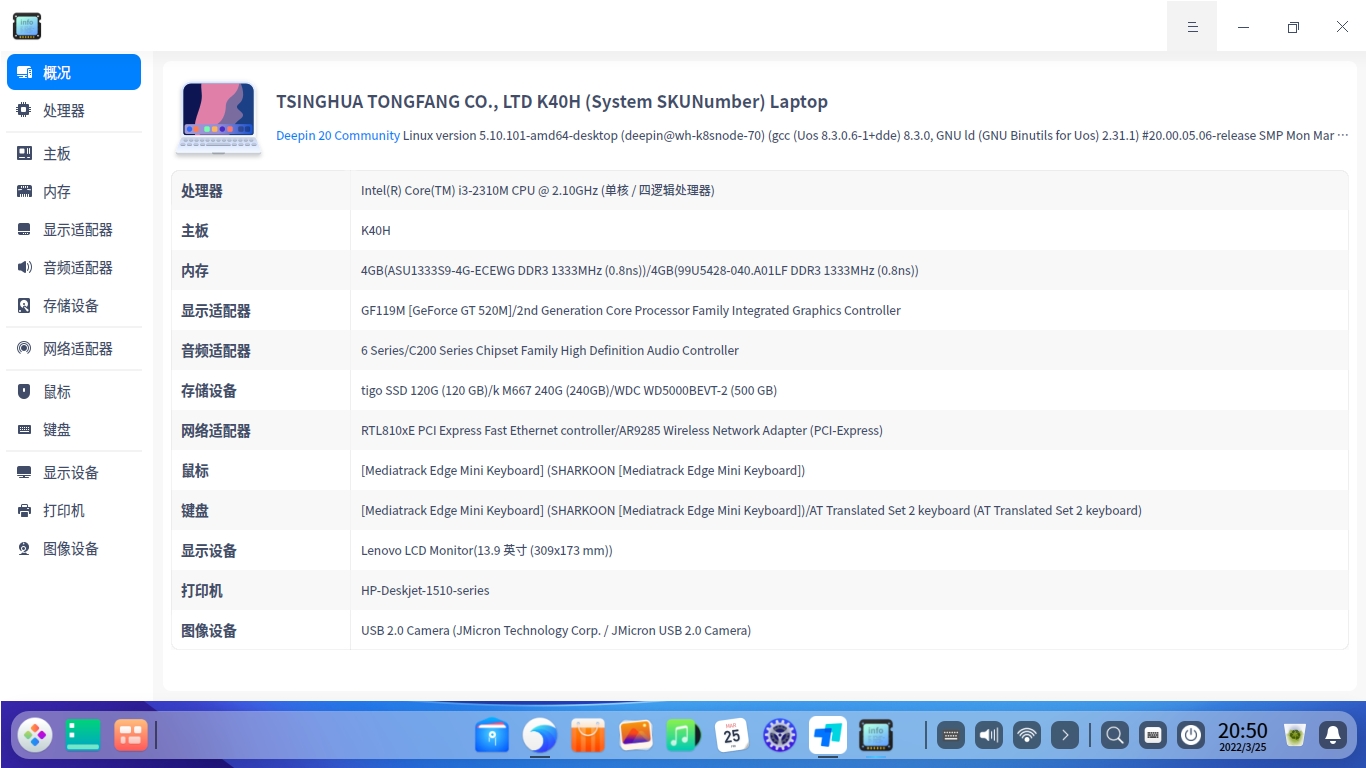The height and width of the screenshot is (768, 1366).
Task: Open 打印机 printer page in sidebar
Action: click(74, 510)
